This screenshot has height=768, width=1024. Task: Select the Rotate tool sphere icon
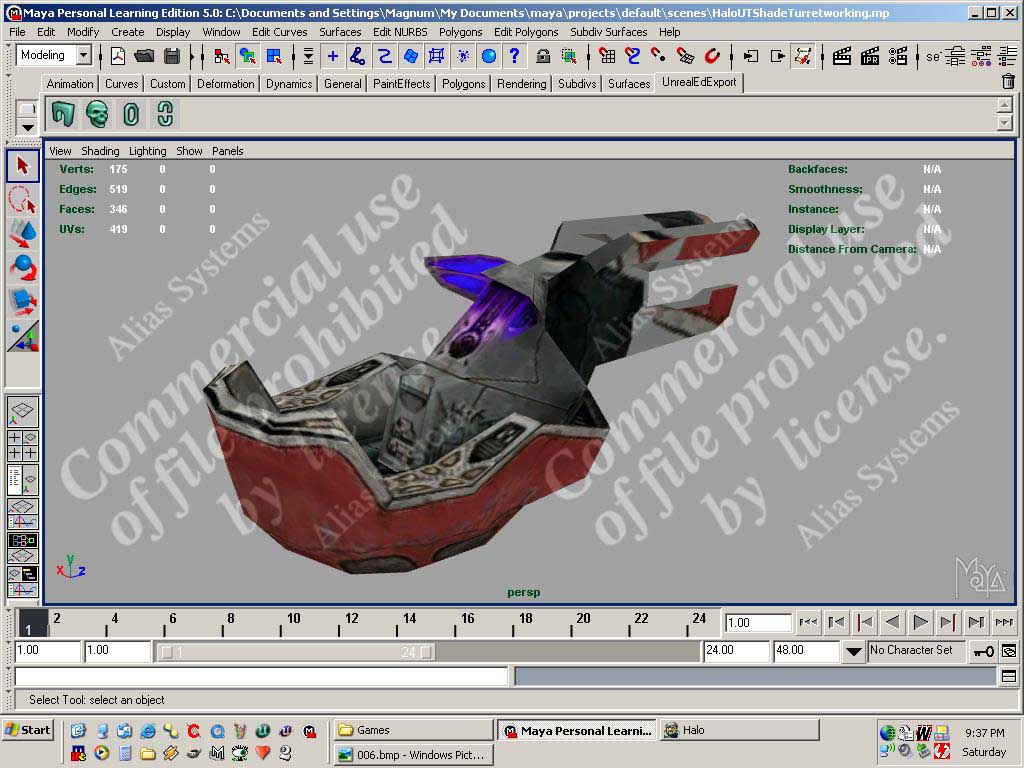pyautogui.click(x=23, y=268)
